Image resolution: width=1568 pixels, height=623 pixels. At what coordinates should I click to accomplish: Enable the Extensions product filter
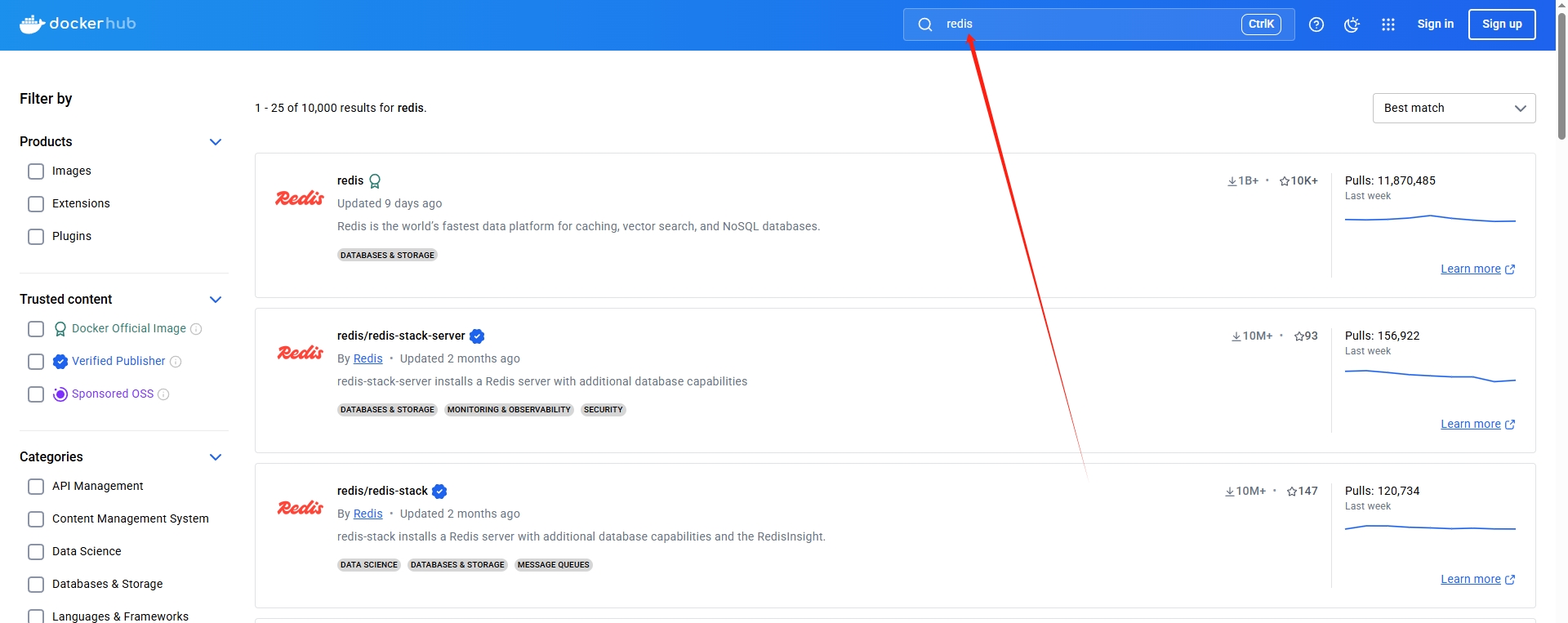pyautogui.click(x=36, y=204)
